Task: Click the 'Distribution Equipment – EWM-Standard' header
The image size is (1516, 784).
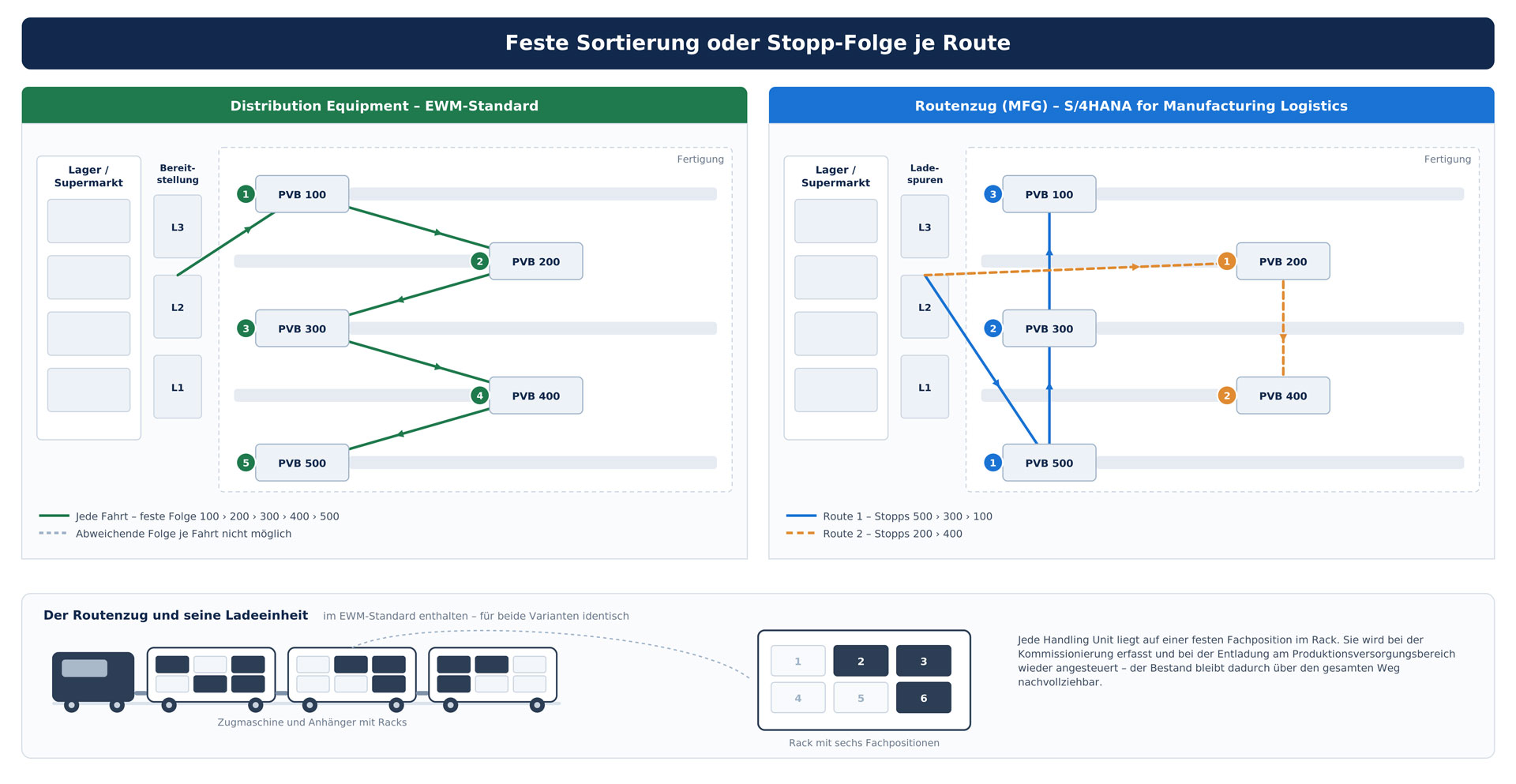Action: 385,105
